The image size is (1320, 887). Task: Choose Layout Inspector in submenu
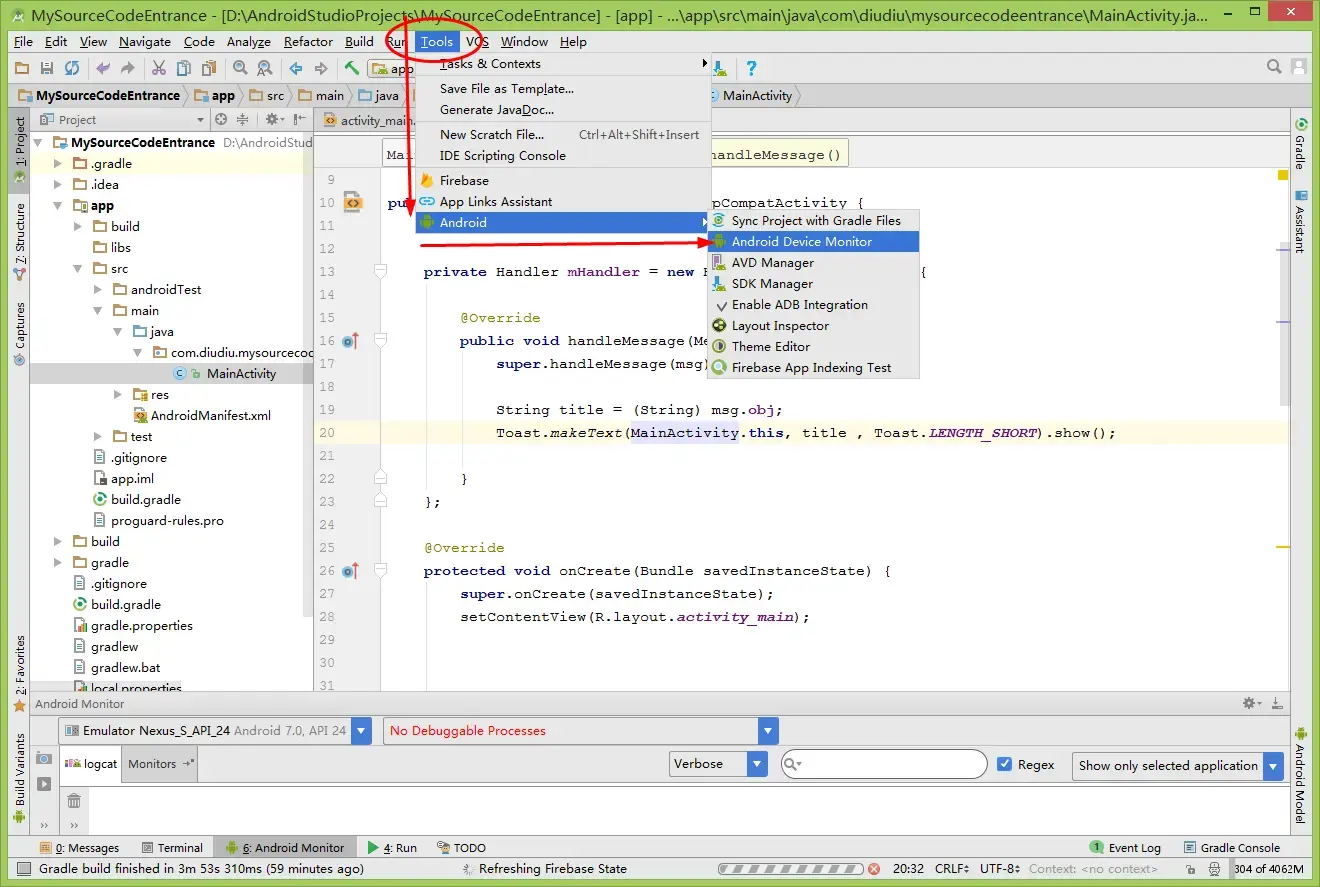click(813, 326)
